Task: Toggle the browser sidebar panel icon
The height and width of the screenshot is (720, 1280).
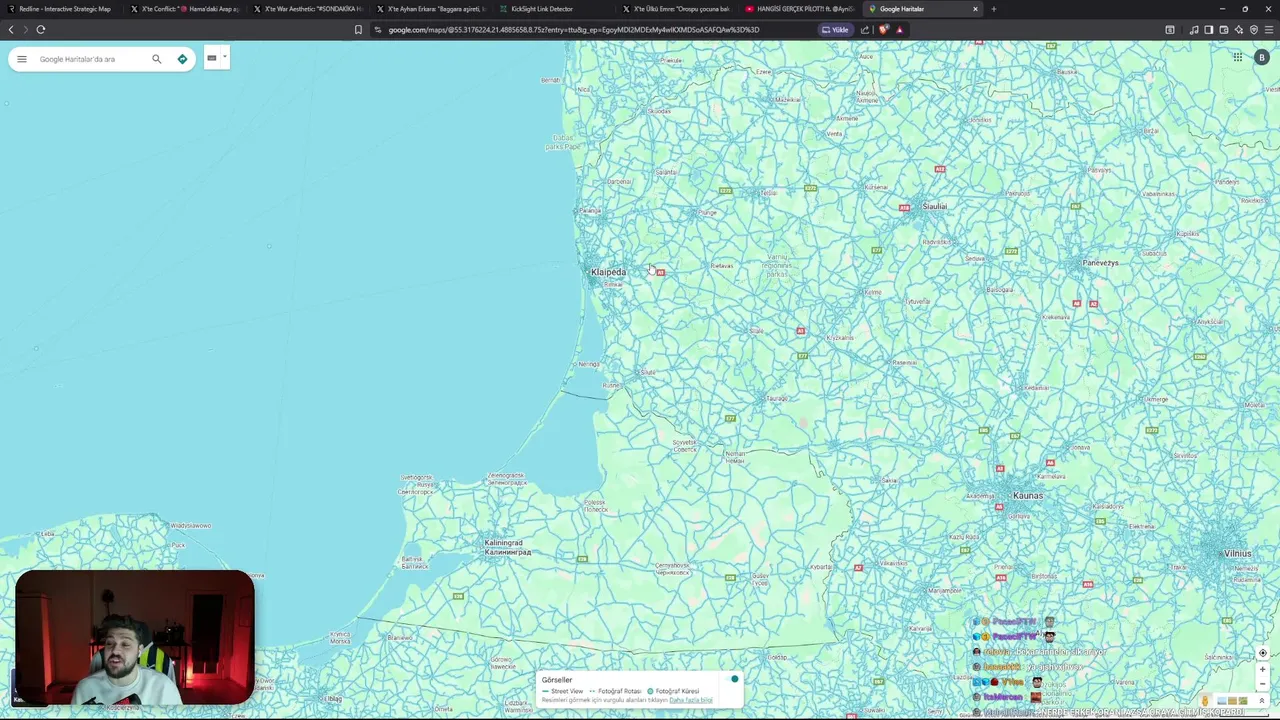Action: click(1208, 29)
